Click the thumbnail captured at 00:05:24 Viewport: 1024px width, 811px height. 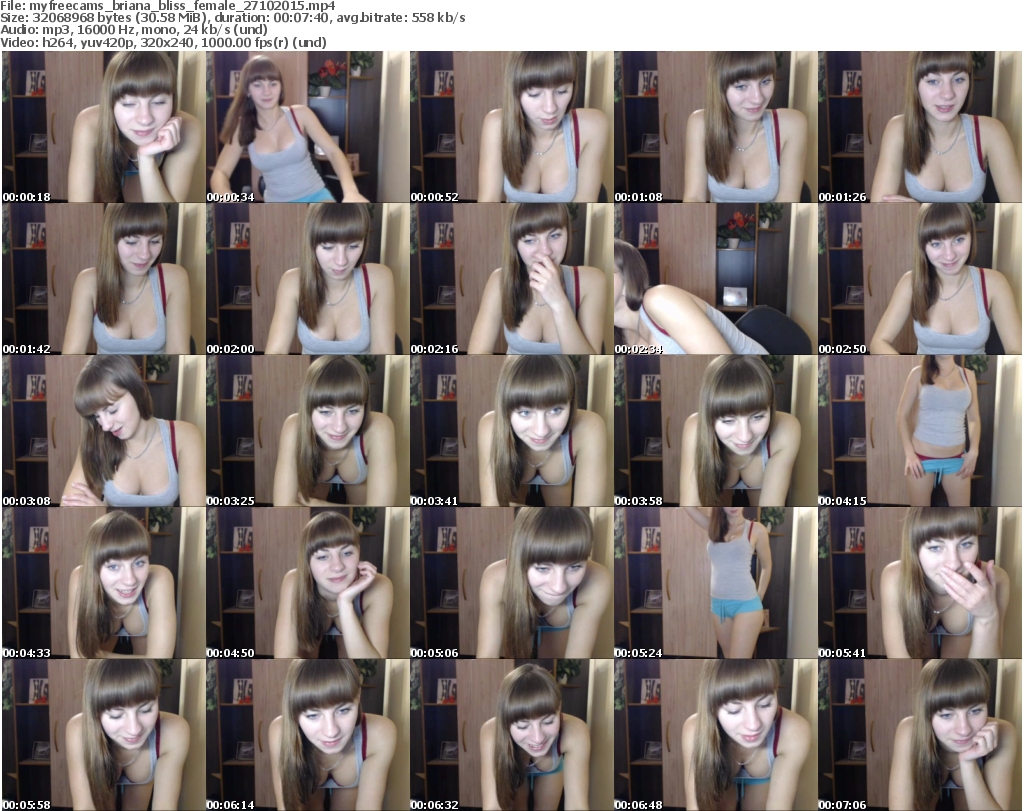(716, 583)
